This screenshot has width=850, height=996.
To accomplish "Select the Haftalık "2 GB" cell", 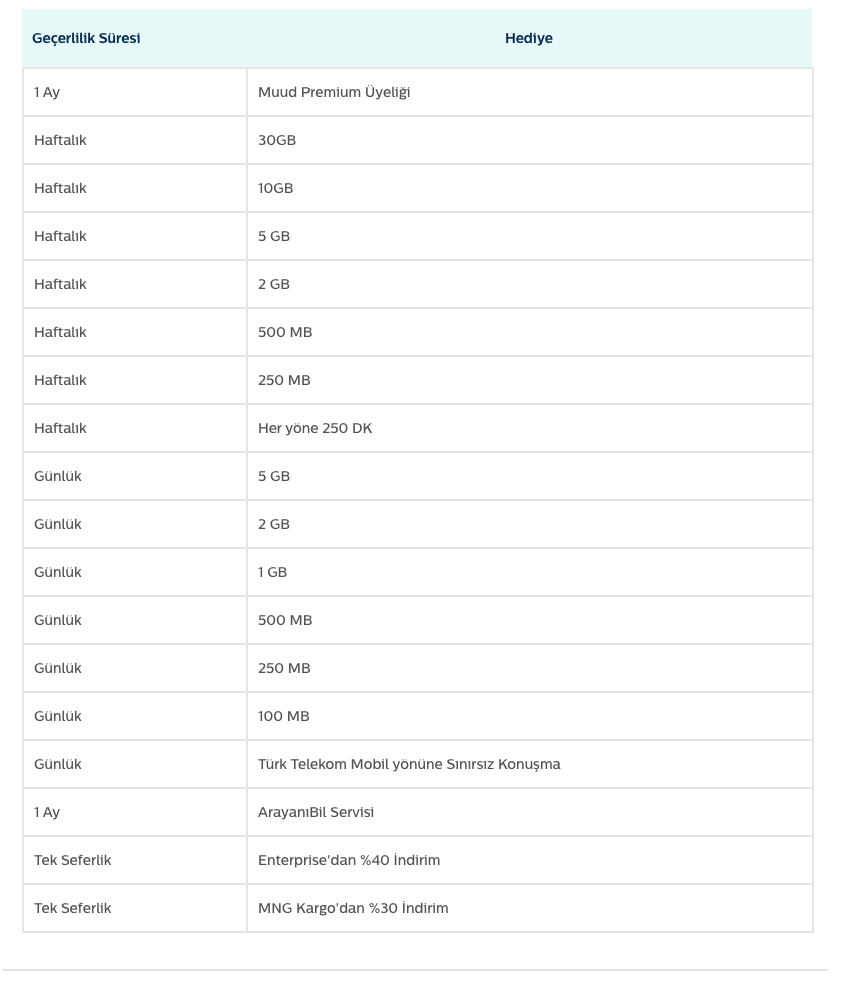I will tap(274, 284).
